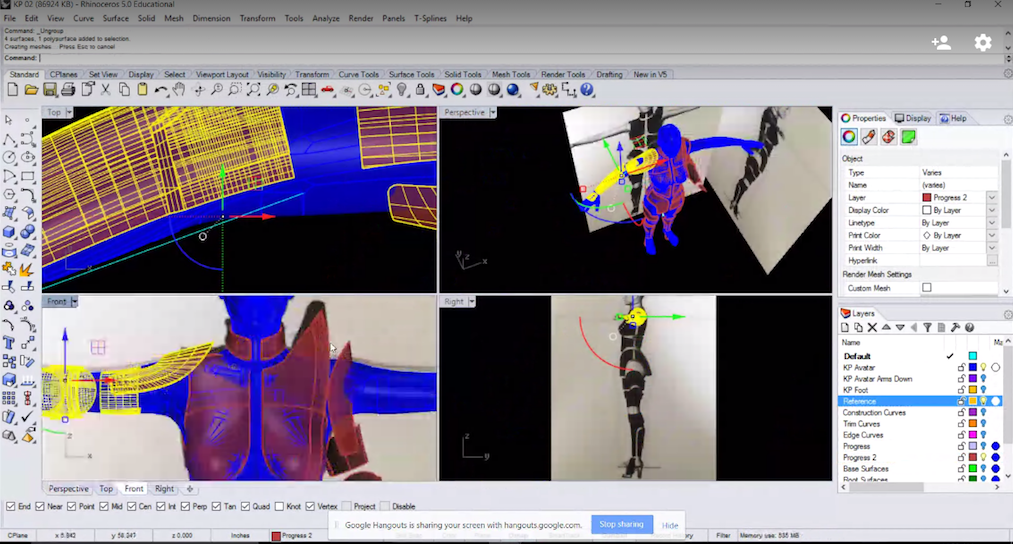Toggle the Vertex osnap checkbox

coord(310,507)
